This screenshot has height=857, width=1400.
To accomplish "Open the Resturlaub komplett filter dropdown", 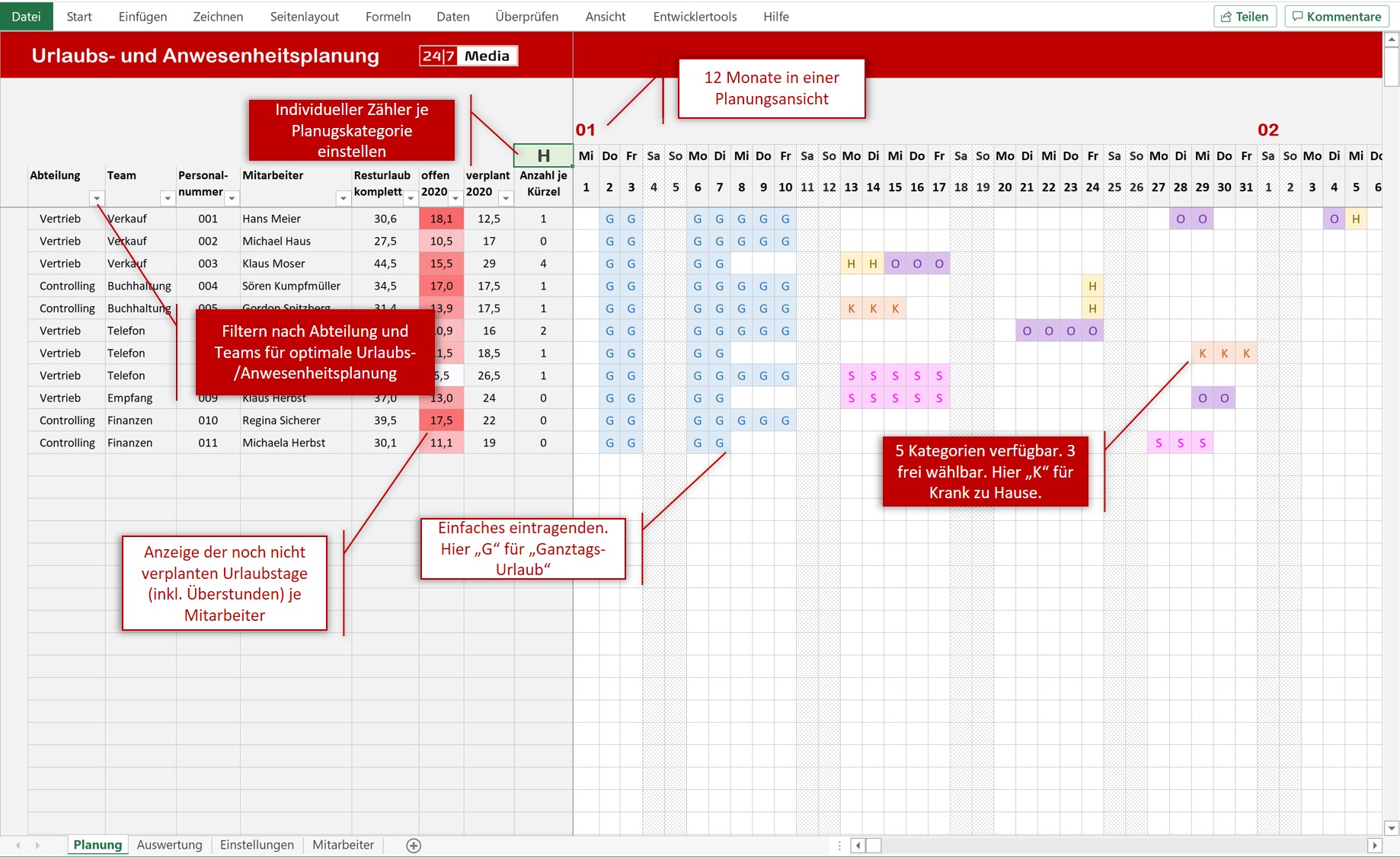I will (411, 199).
